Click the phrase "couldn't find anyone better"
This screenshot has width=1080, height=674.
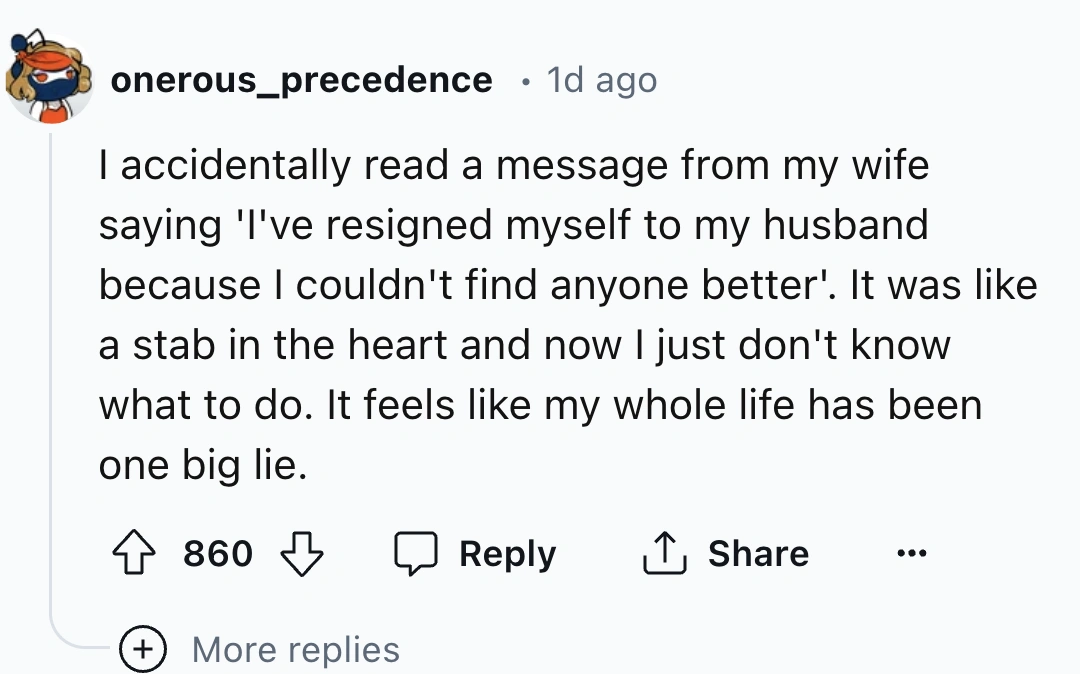(558, 285)
